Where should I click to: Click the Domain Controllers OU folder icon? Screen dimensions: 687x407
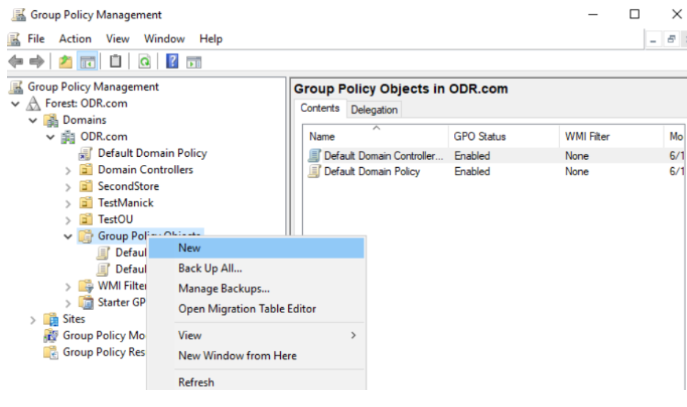coord(86,170)
